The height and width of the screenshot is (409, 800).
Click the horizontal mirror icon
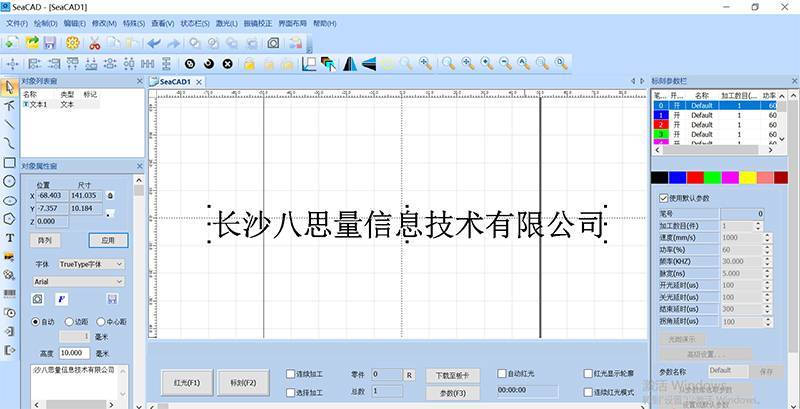pyautogui.click(x=349, y=64)
